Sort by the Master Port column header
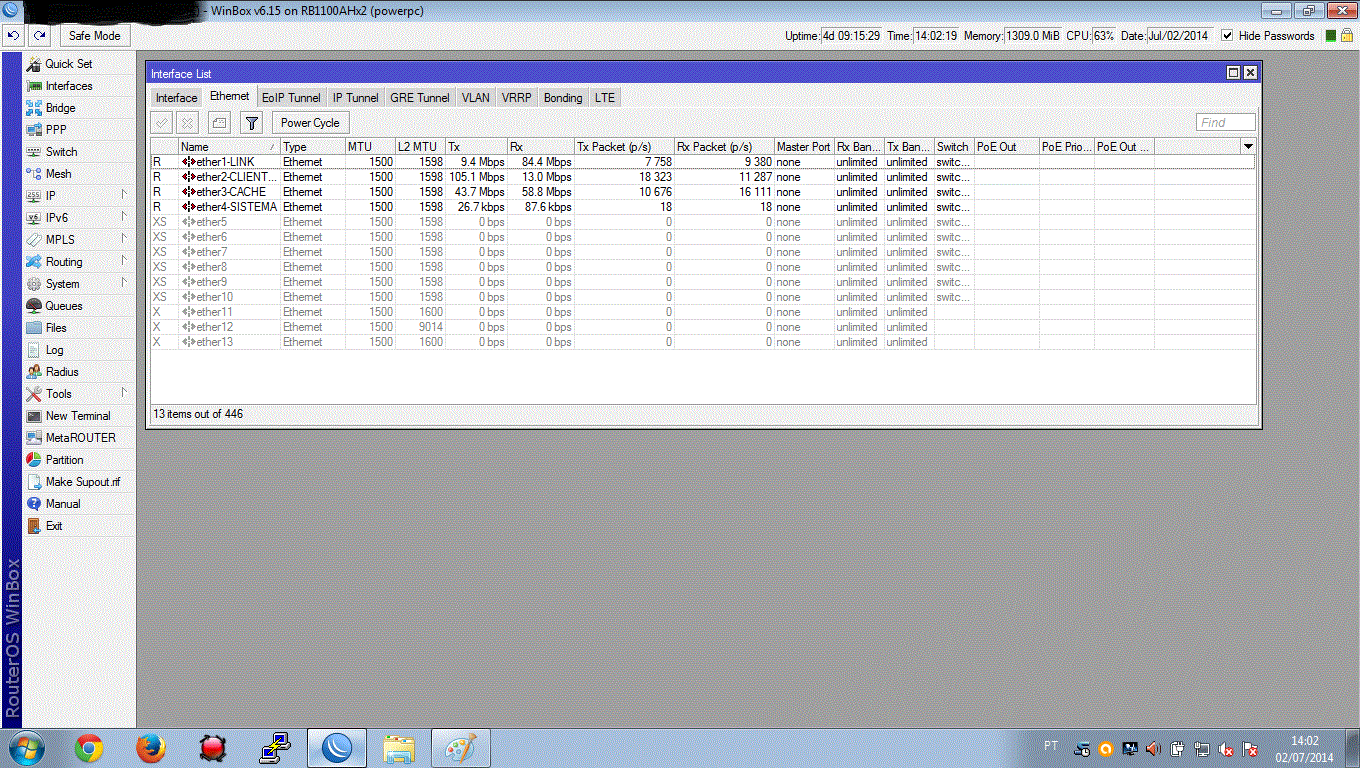 point(804,147)
